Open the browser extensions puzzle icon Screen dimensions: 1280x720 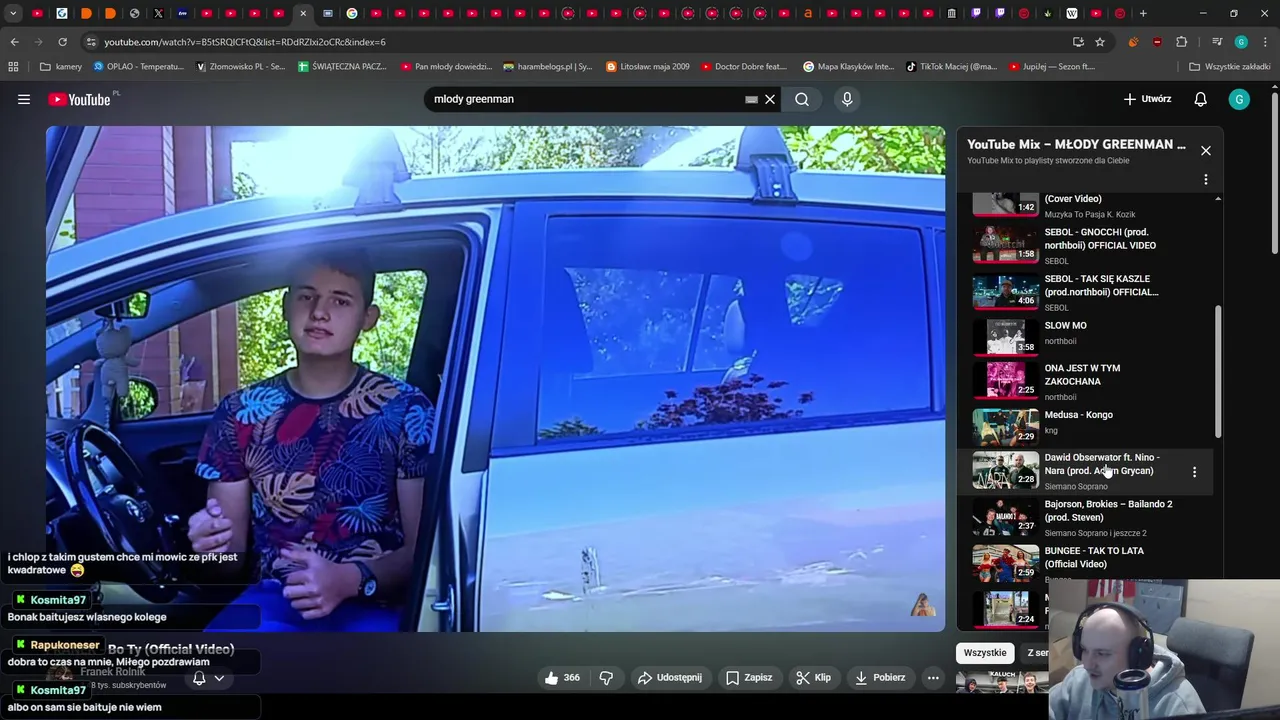click(1182, 42)
